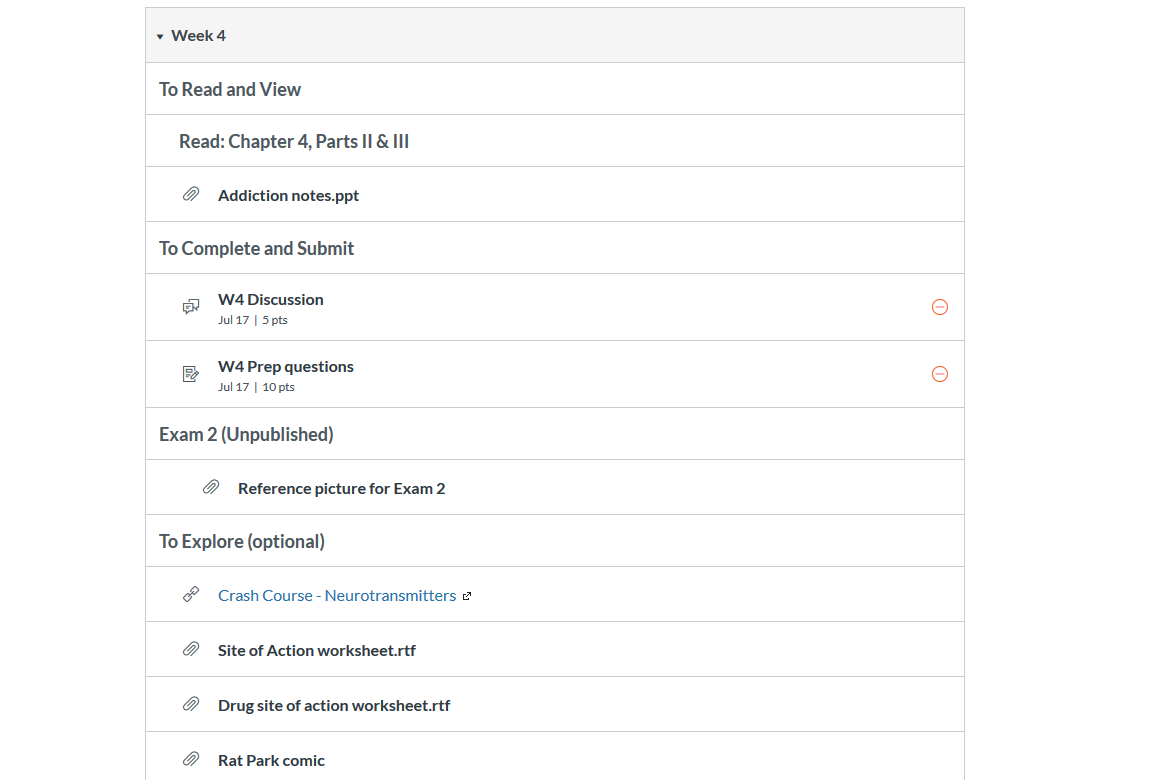Screen dimensions: 1170x780
Task: Open W4 Prep questions assignment
Action: click(286, 366)
